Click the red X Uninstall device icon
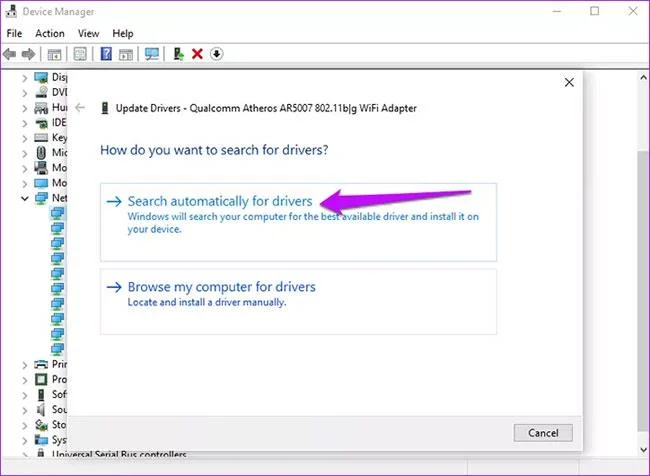 coord(197,54)
